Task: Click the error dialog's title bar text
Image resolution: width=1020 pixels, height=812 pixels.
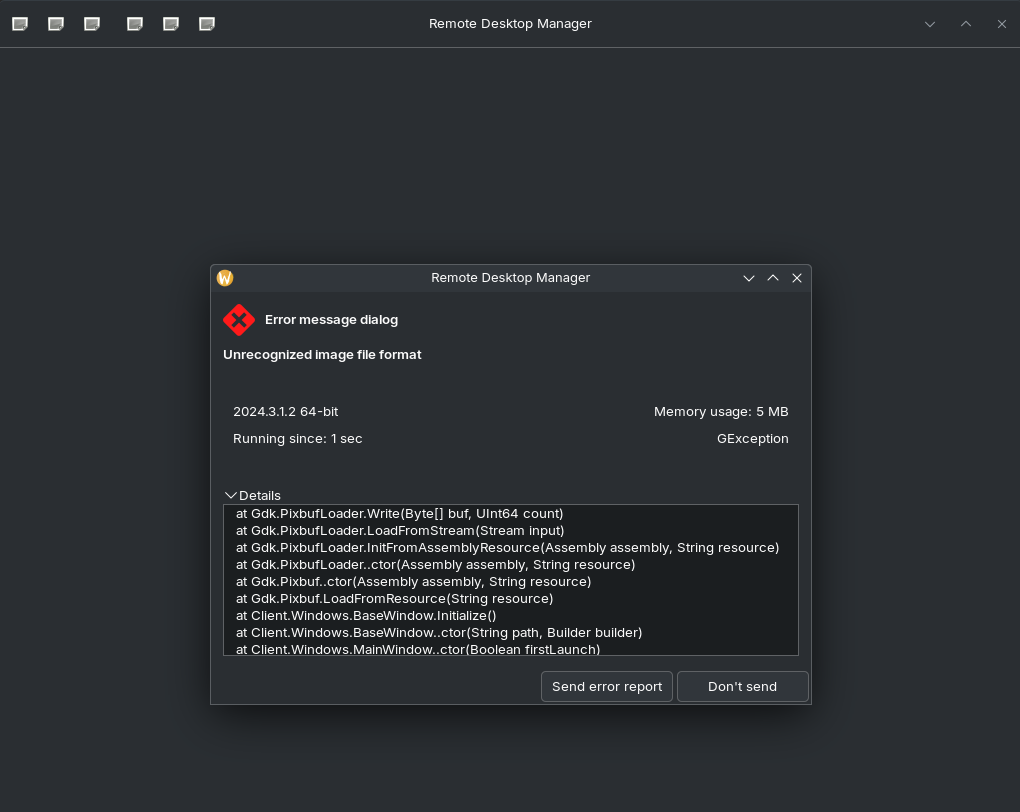Action: click(510, 278)
